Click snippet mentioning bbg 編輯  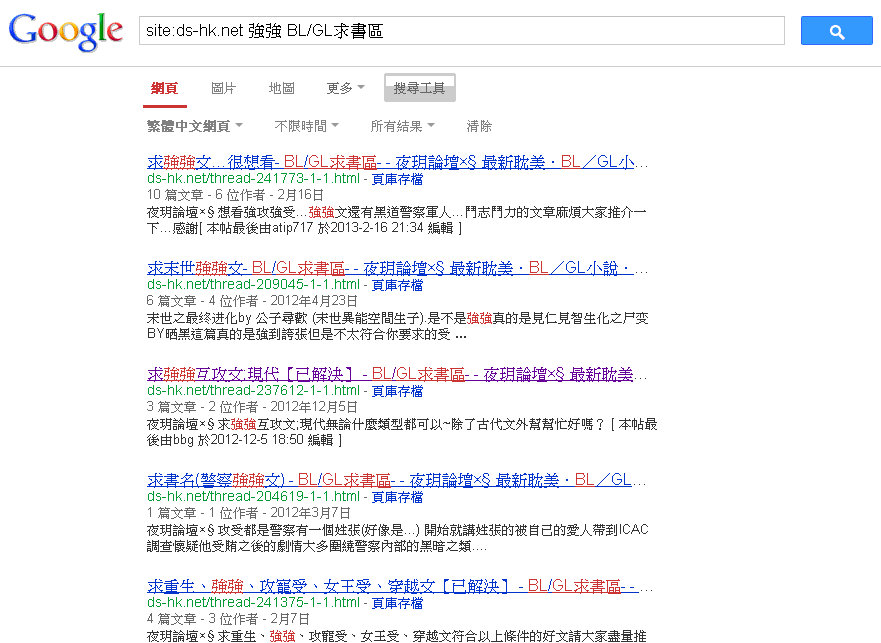[402, 432]
